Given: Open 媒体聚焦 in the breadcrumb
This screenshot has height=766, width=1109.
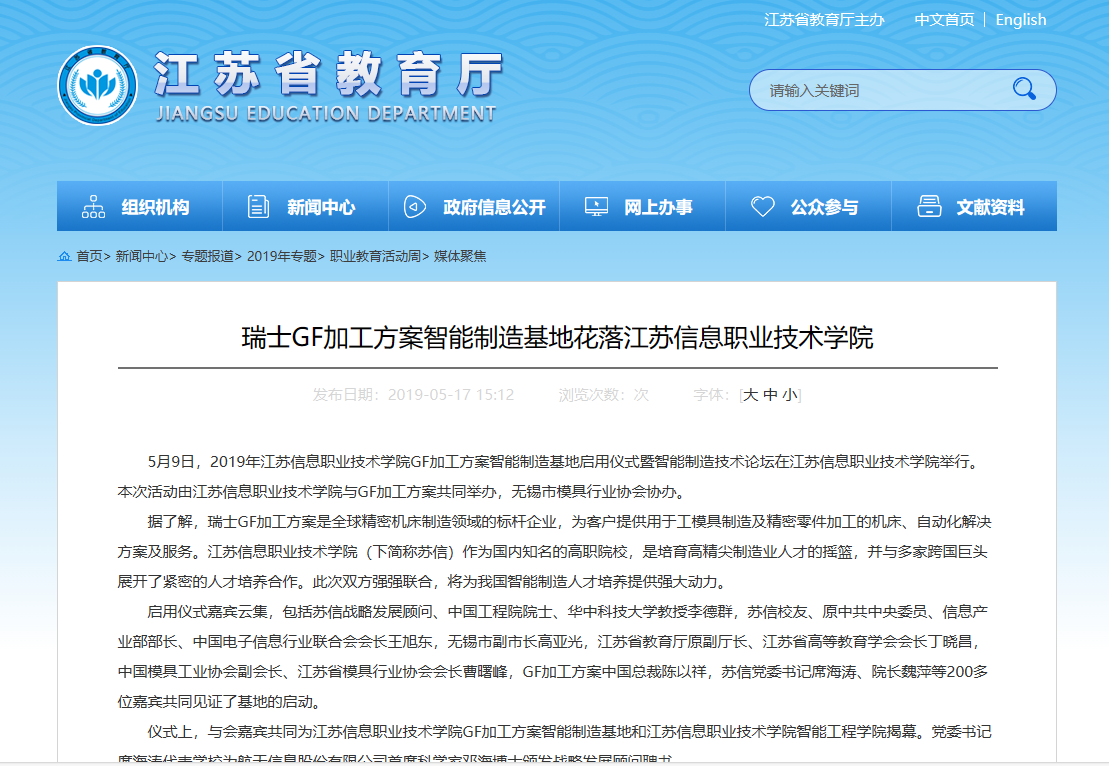Looking at the screenshot, I should [460, 256].
